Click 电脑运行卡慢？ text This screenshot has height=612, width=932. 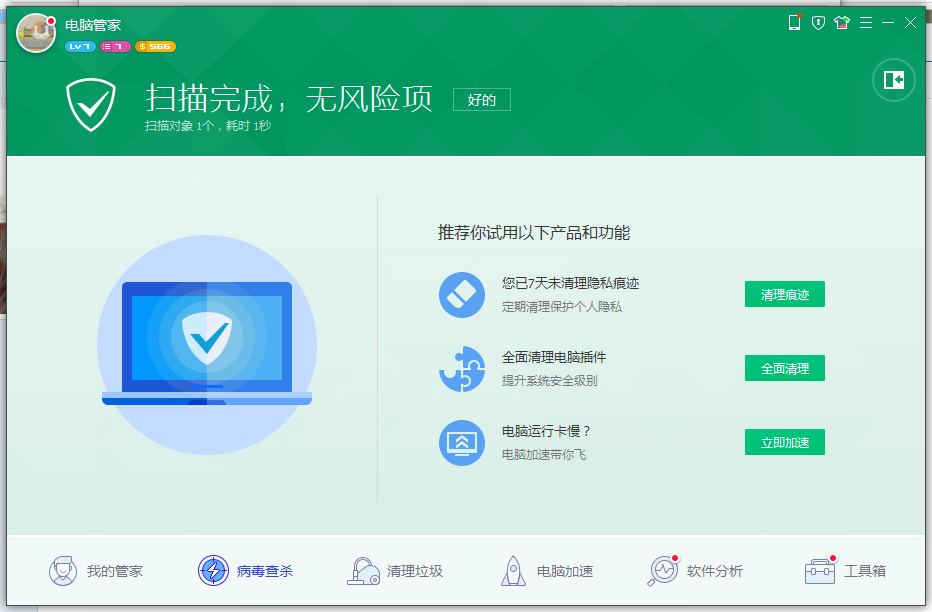tap(546, 431)
